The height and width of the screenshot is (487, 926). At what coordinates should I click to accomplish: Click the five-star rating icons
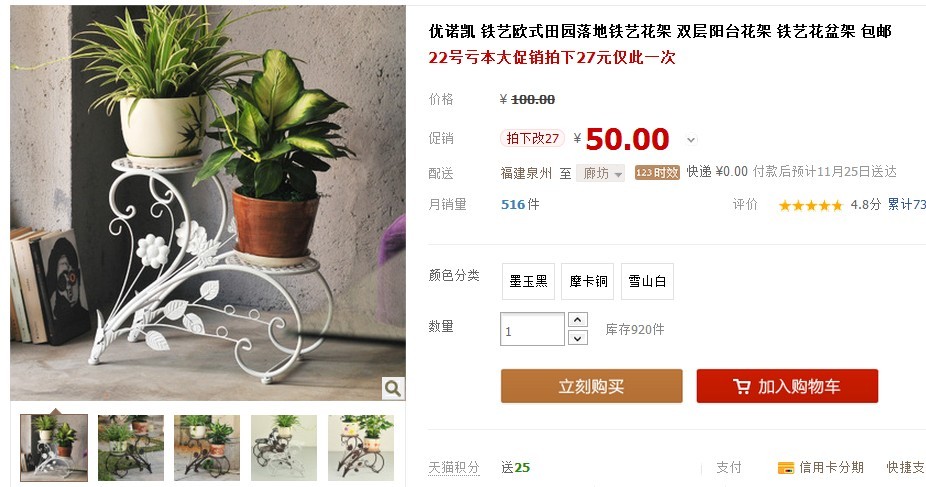click(810, 205)
